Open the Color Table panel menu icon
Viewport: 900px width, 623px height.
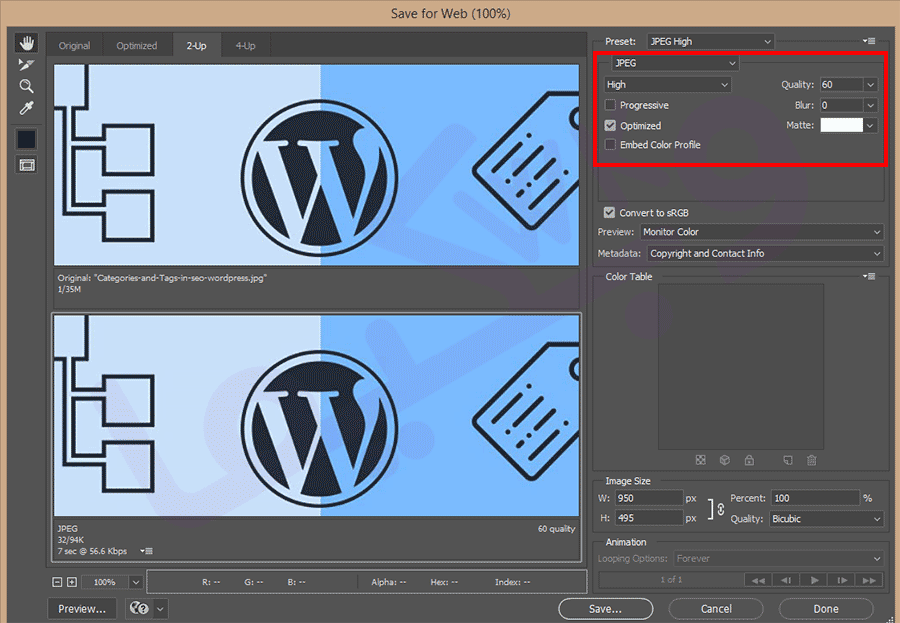tap(869, 276)
